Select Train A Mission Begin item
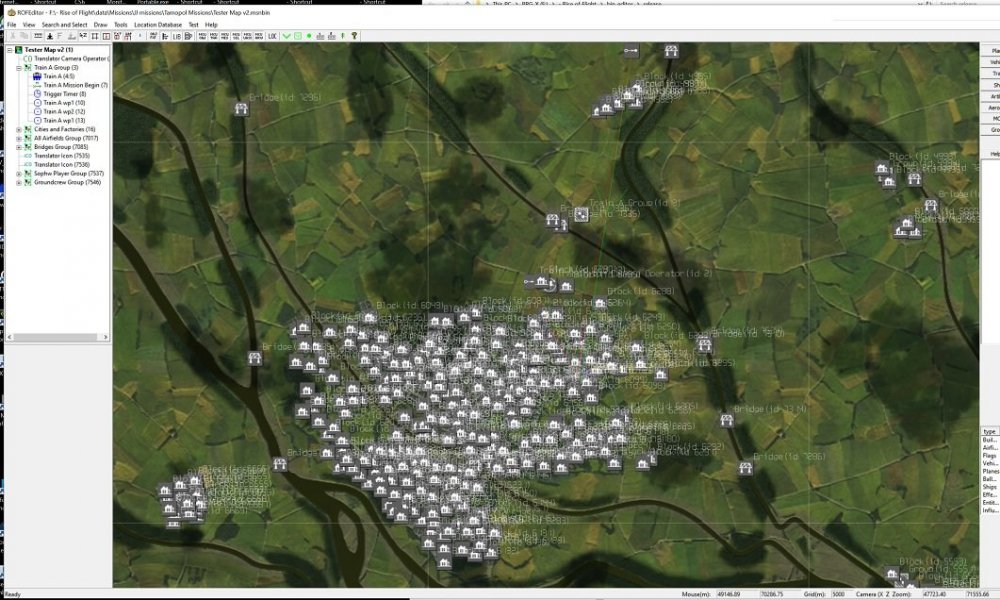1000x600 pixels. pos(75,85)
